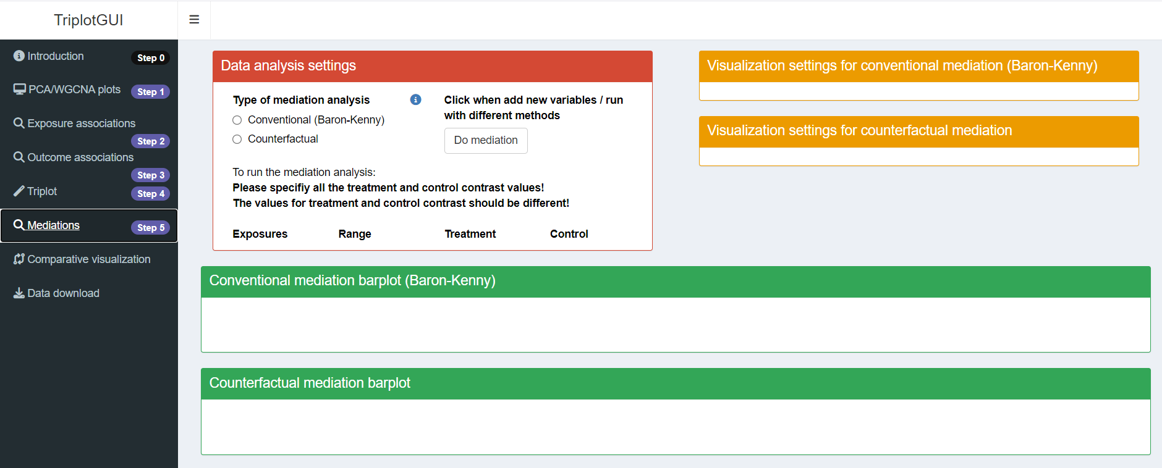Screen dimensions: 1162x468
Task: Click the Introduction info icon
Action: click(x=19, y=57)
